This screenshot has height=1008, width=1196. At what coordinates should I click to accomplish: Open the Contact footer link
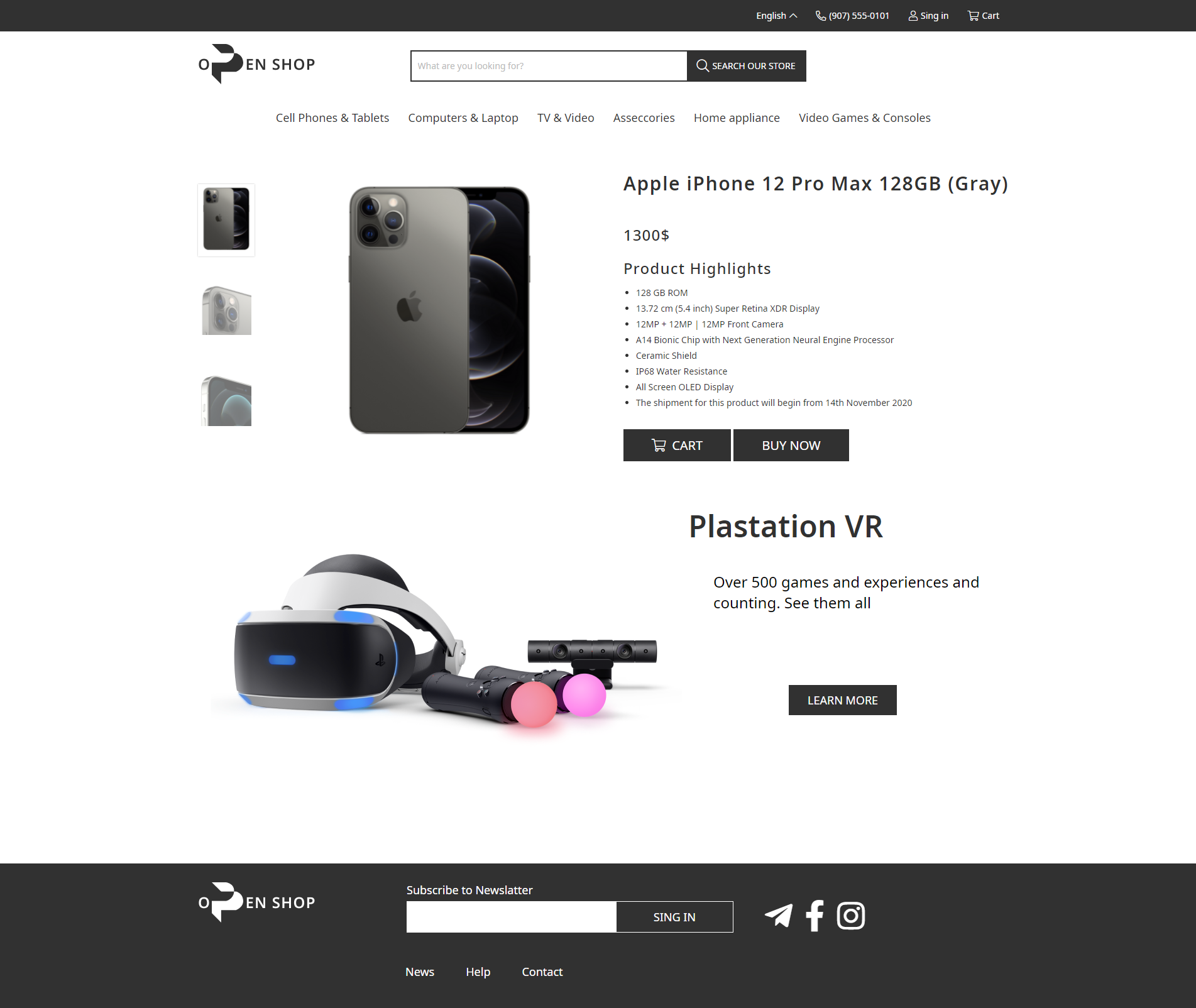542,972
